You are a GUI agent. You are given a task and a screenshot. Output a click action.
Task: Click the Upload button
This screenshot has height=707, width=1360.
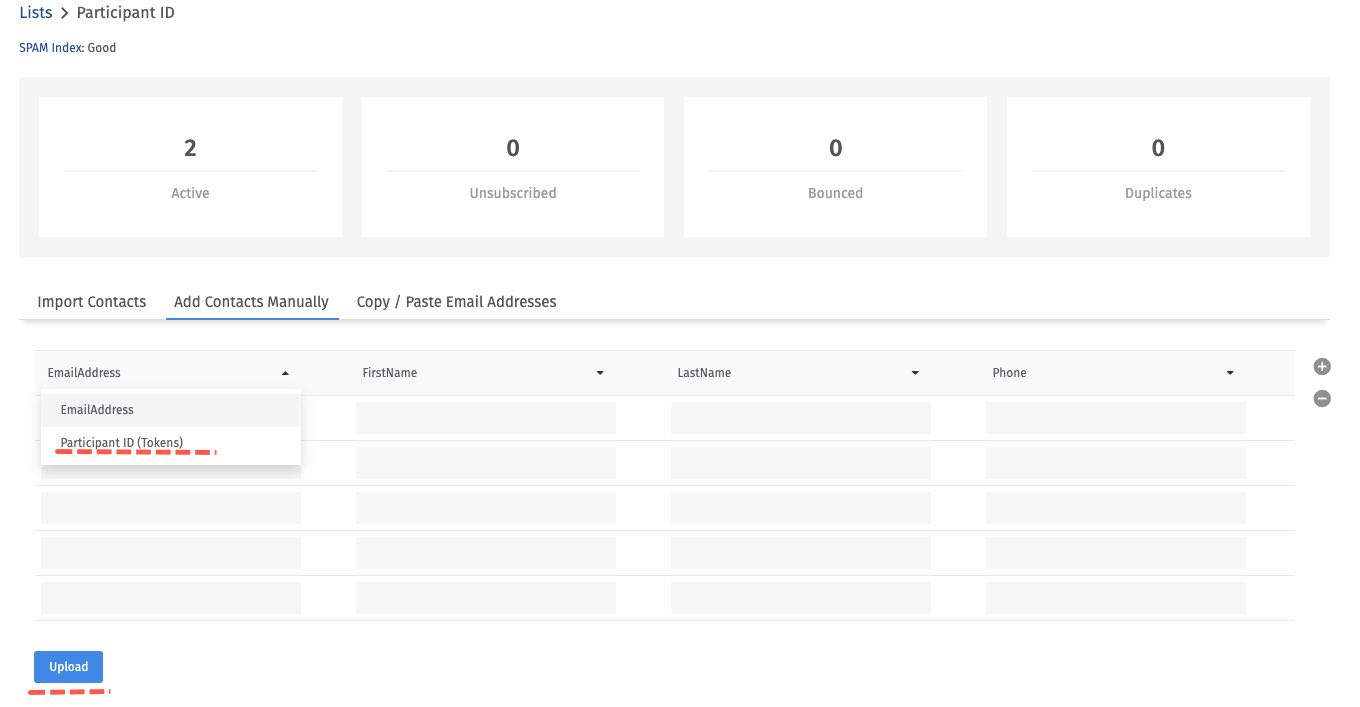pos(68,666)
